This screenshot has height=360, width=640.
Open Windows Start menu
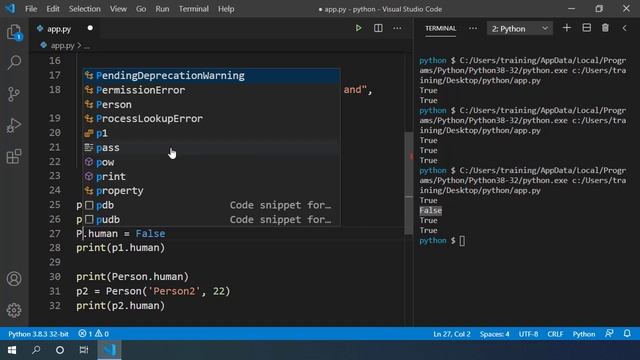point(12,350)
